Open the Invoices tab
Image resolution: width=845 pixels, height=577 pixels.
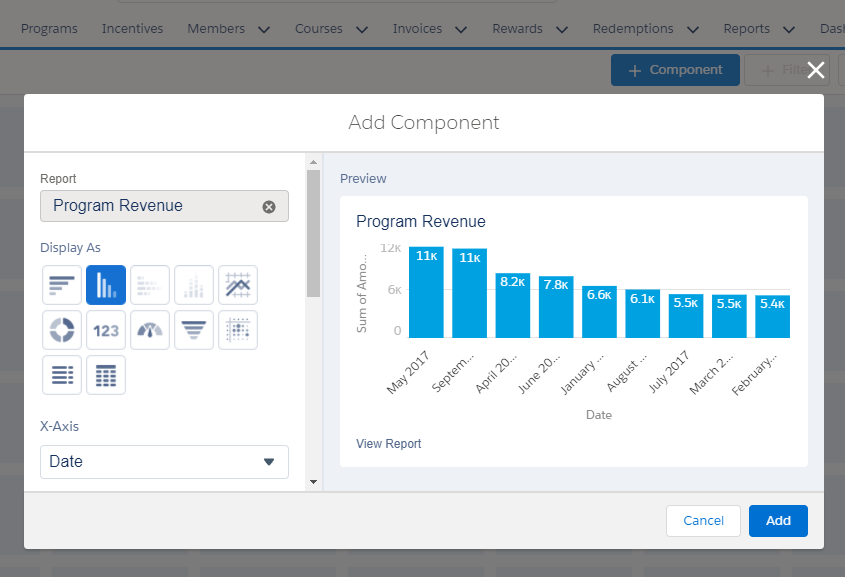[417, 29]
